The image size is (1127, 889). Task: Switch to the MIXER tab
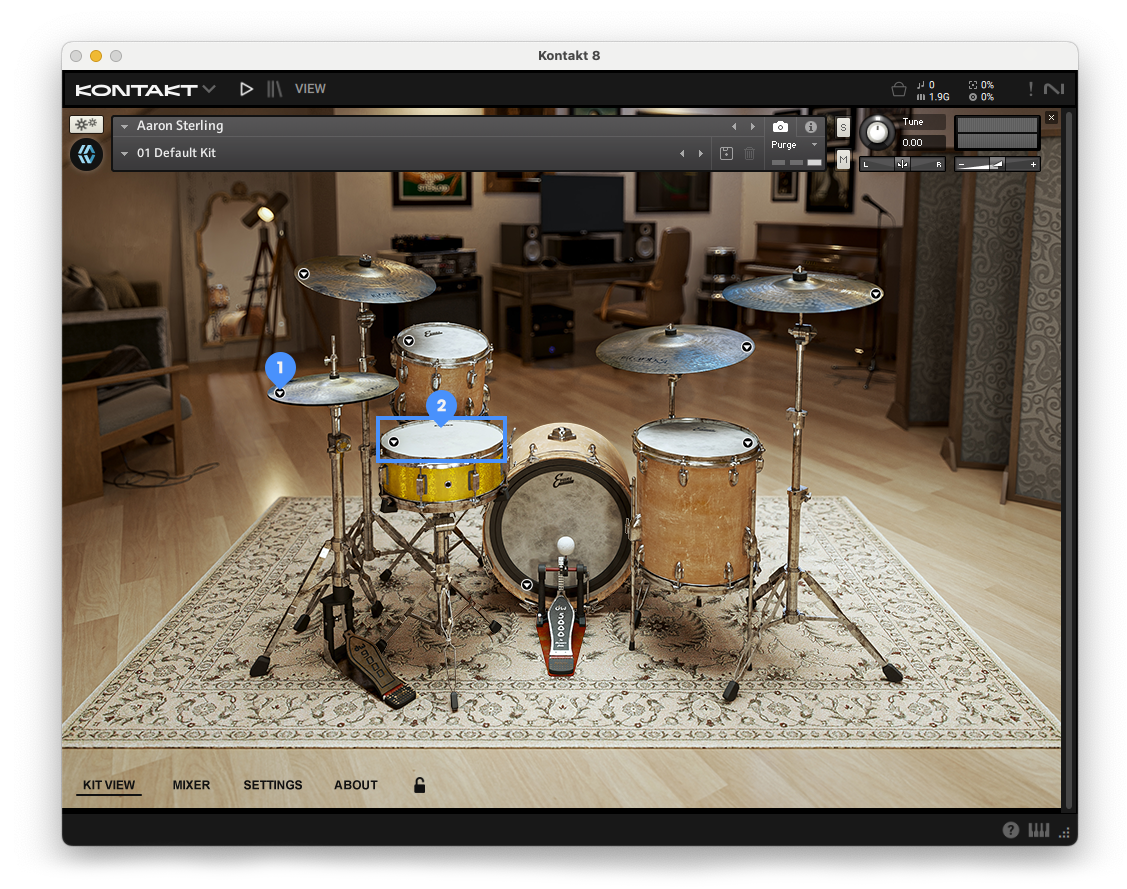(191, 785)
